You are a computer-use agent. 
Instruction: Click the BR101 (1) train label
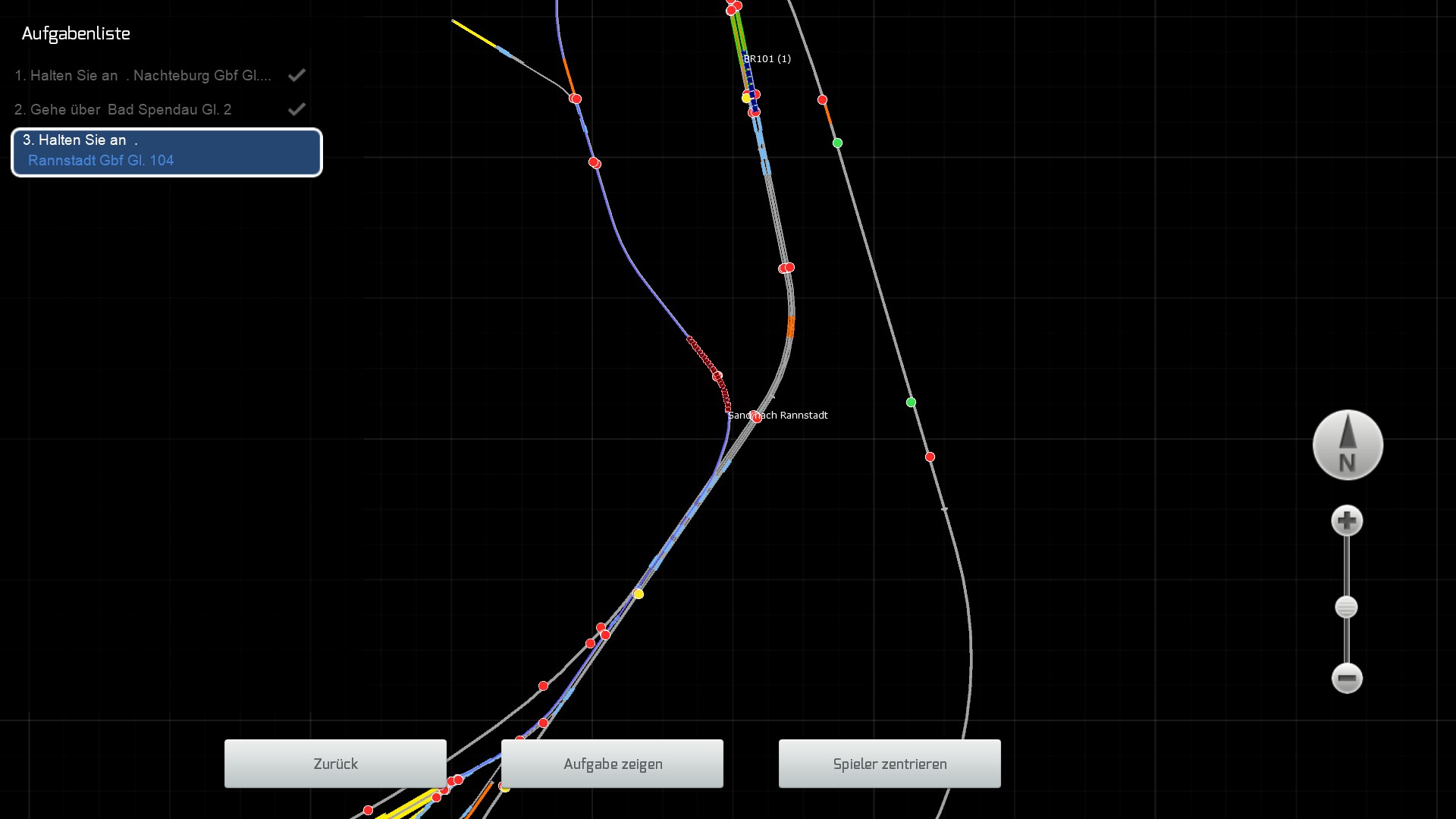(x=767, y=59)
